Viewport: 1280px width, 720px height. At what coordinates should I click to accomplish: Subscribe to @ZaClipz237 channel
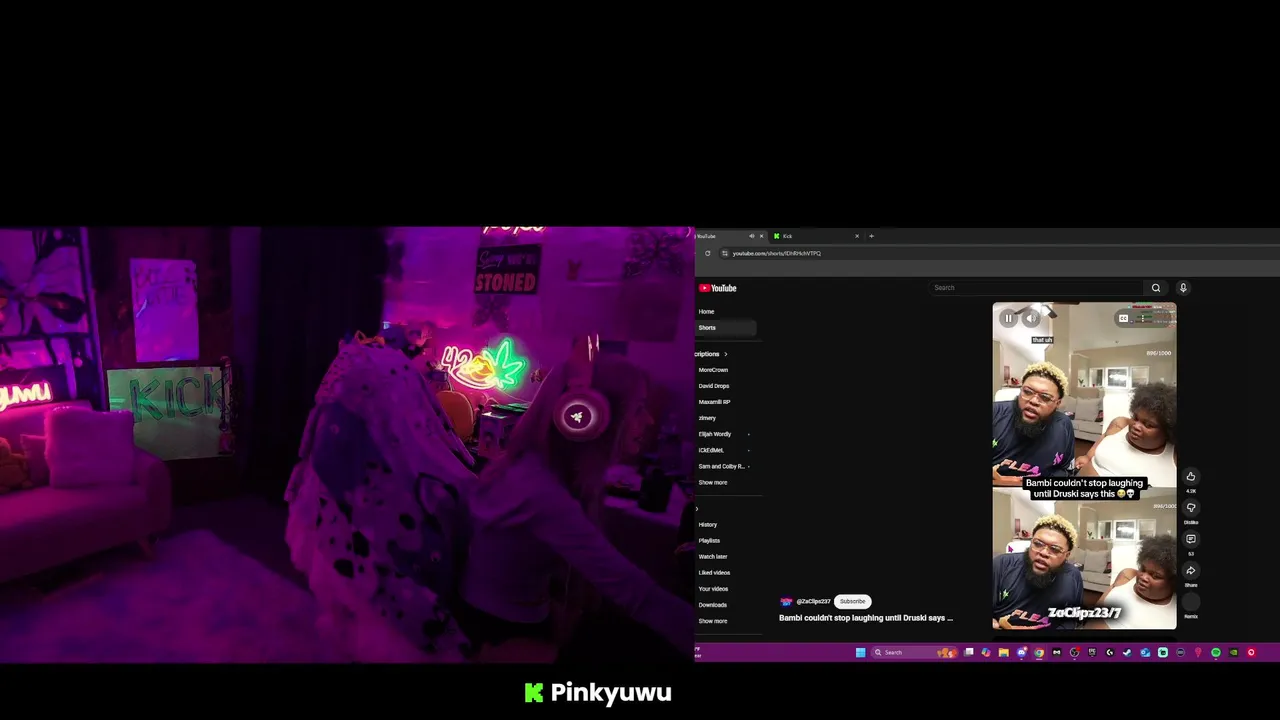pos(853,601)
